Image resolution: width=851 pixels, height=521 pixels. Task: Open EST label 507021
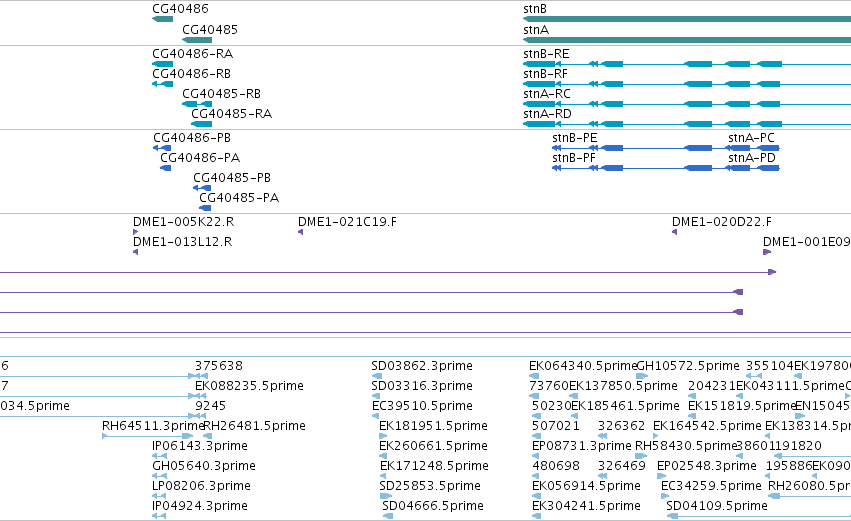556,425
